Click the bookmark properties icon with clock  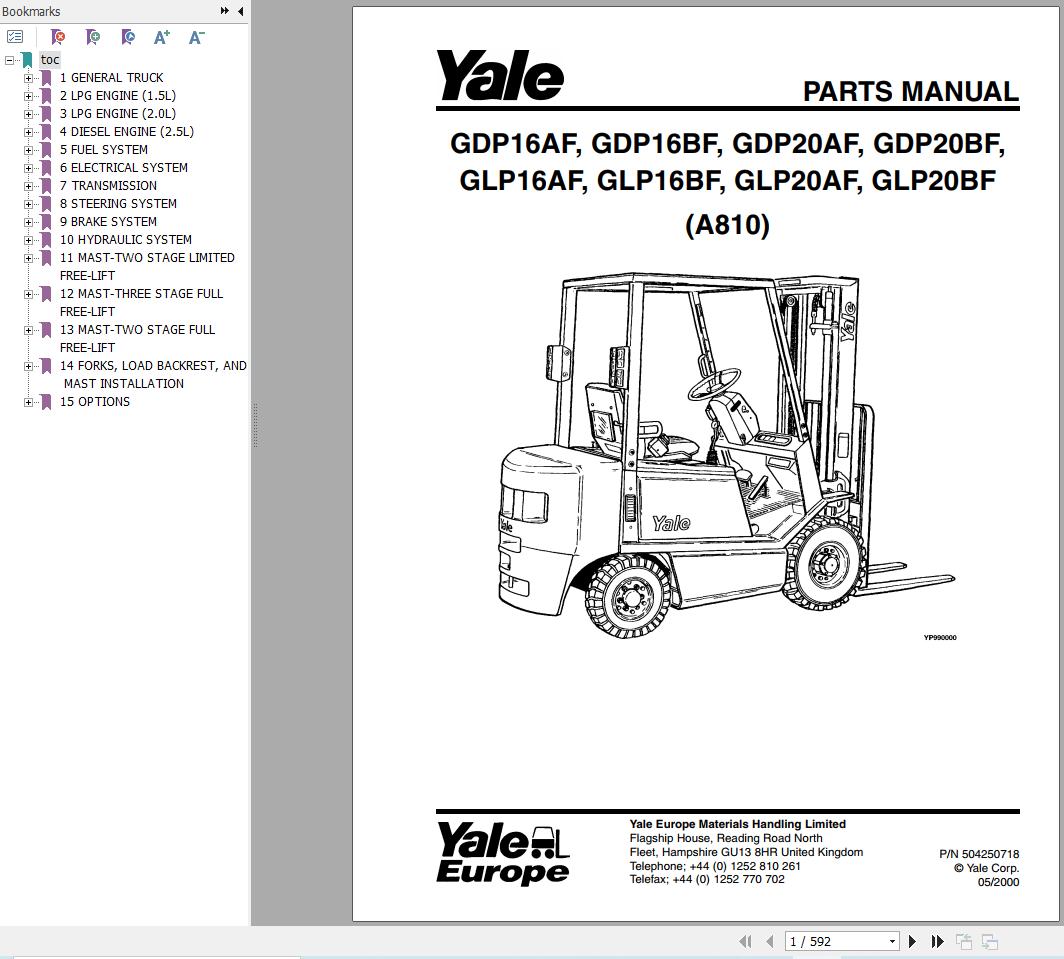[128, 37]
